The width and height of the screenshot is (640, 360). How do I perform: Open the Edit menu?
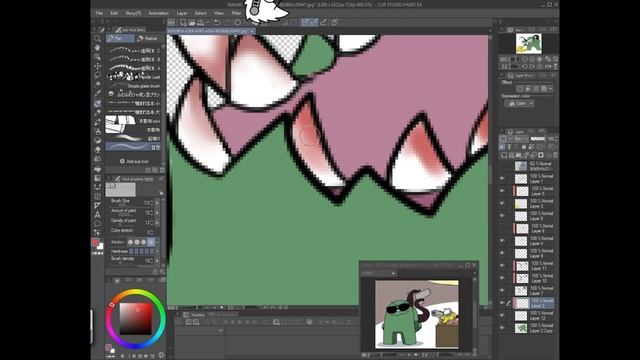[114, 13]
